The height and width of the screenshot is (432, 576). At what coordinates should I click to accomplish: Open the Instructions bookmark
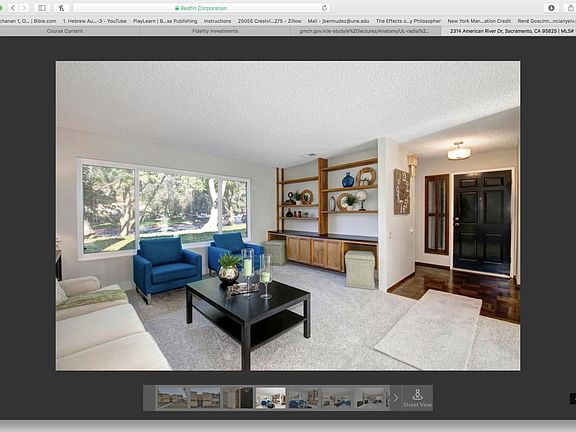click(217, 21)
